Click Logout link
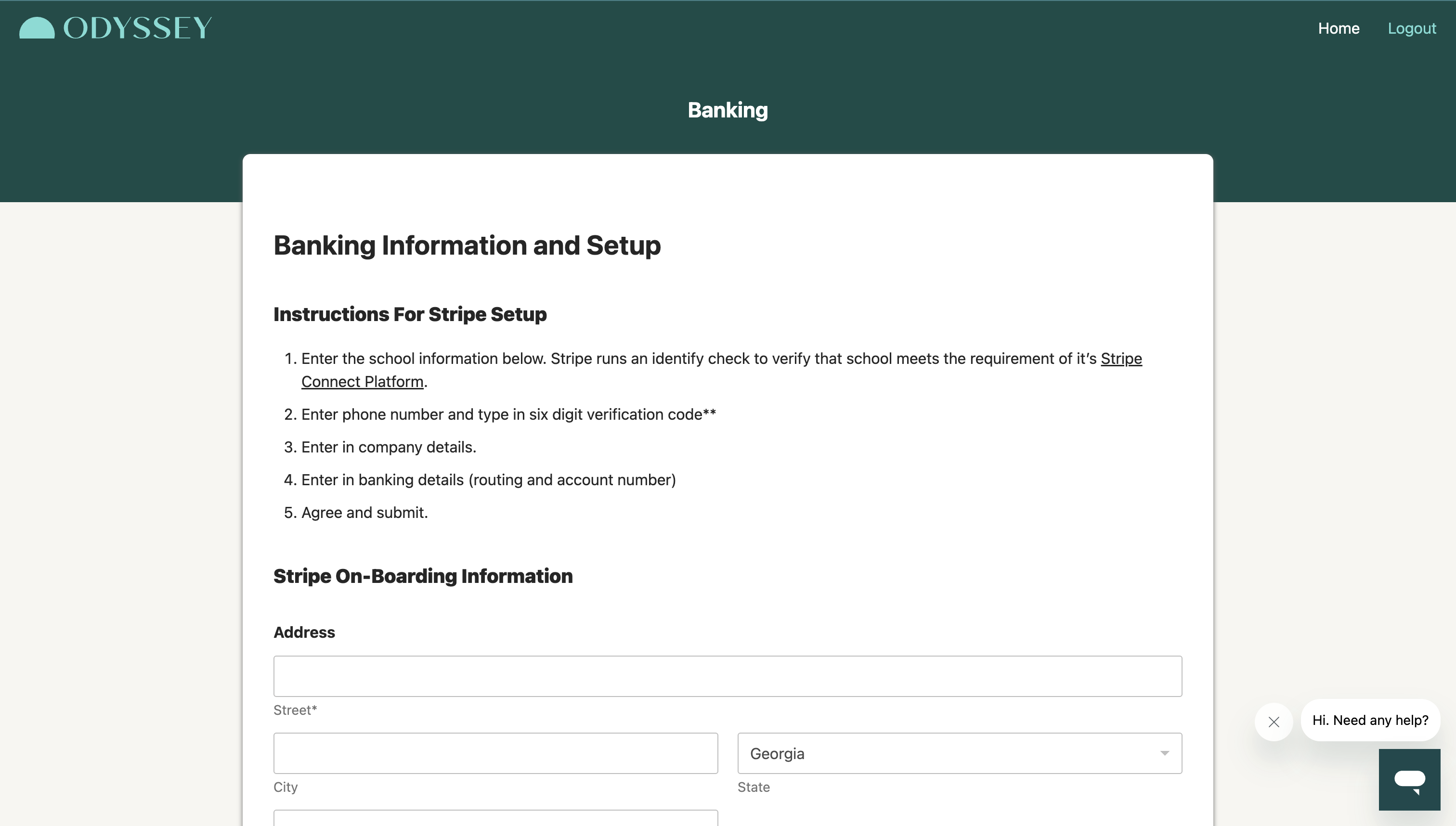Screen dimensions: 1456x826 tap(1412, 28)
